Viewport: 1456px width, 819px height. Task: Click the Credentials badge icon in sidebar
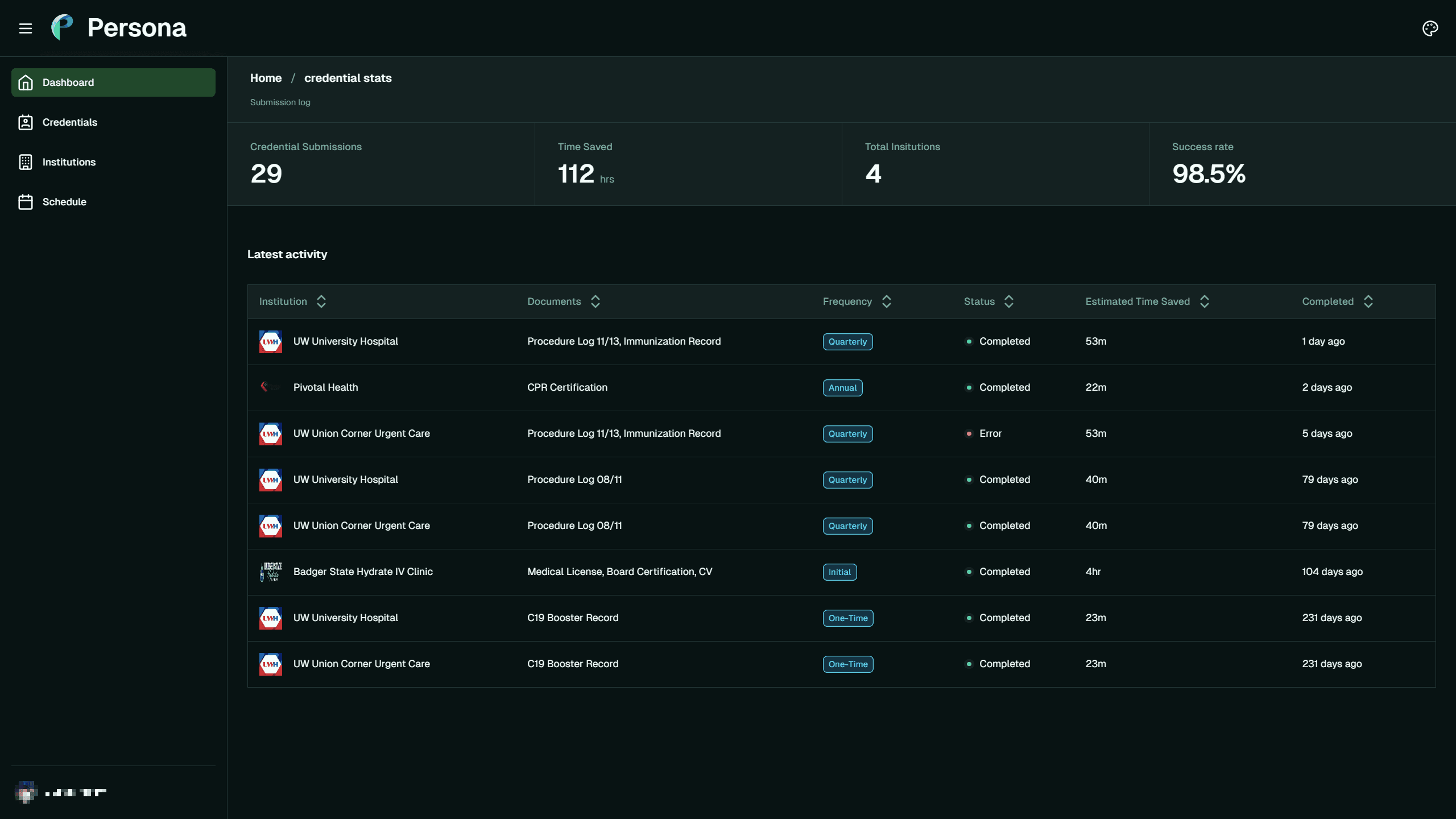click(26, 122)
